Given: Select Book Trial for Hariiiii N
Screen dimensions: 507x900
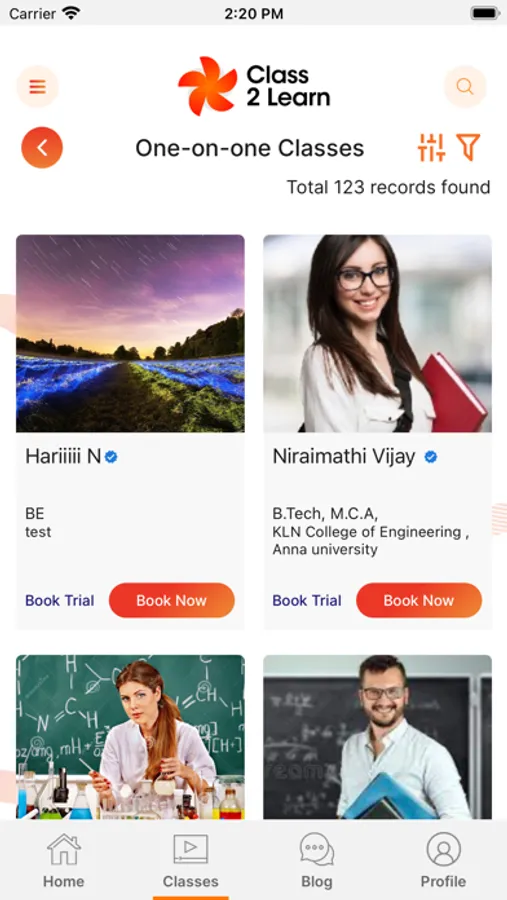Looking at the screenshot, I should pyautogui.click(x=60, y=600).
